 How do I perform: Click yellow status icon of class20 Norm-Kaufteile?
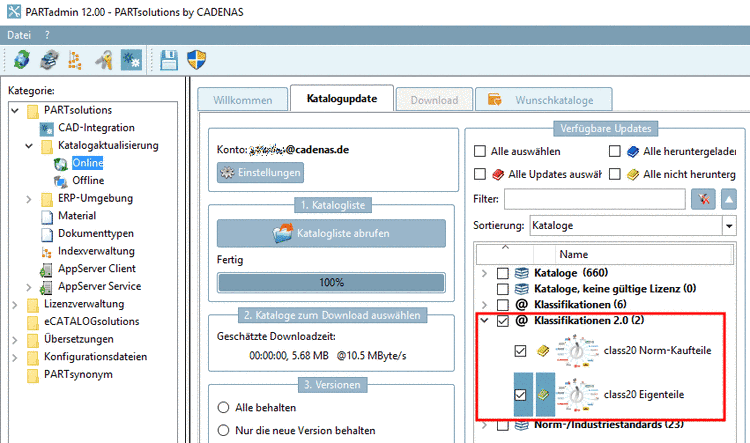543,351
